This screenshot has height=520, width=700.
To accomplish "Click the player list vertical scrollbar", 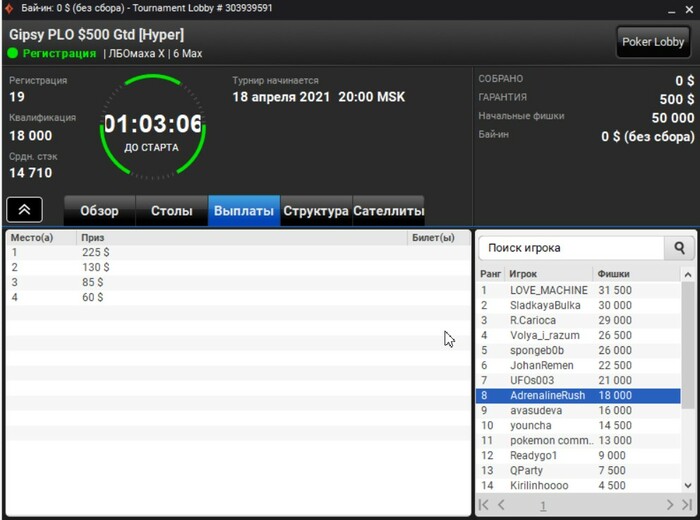I will [688, 345].
